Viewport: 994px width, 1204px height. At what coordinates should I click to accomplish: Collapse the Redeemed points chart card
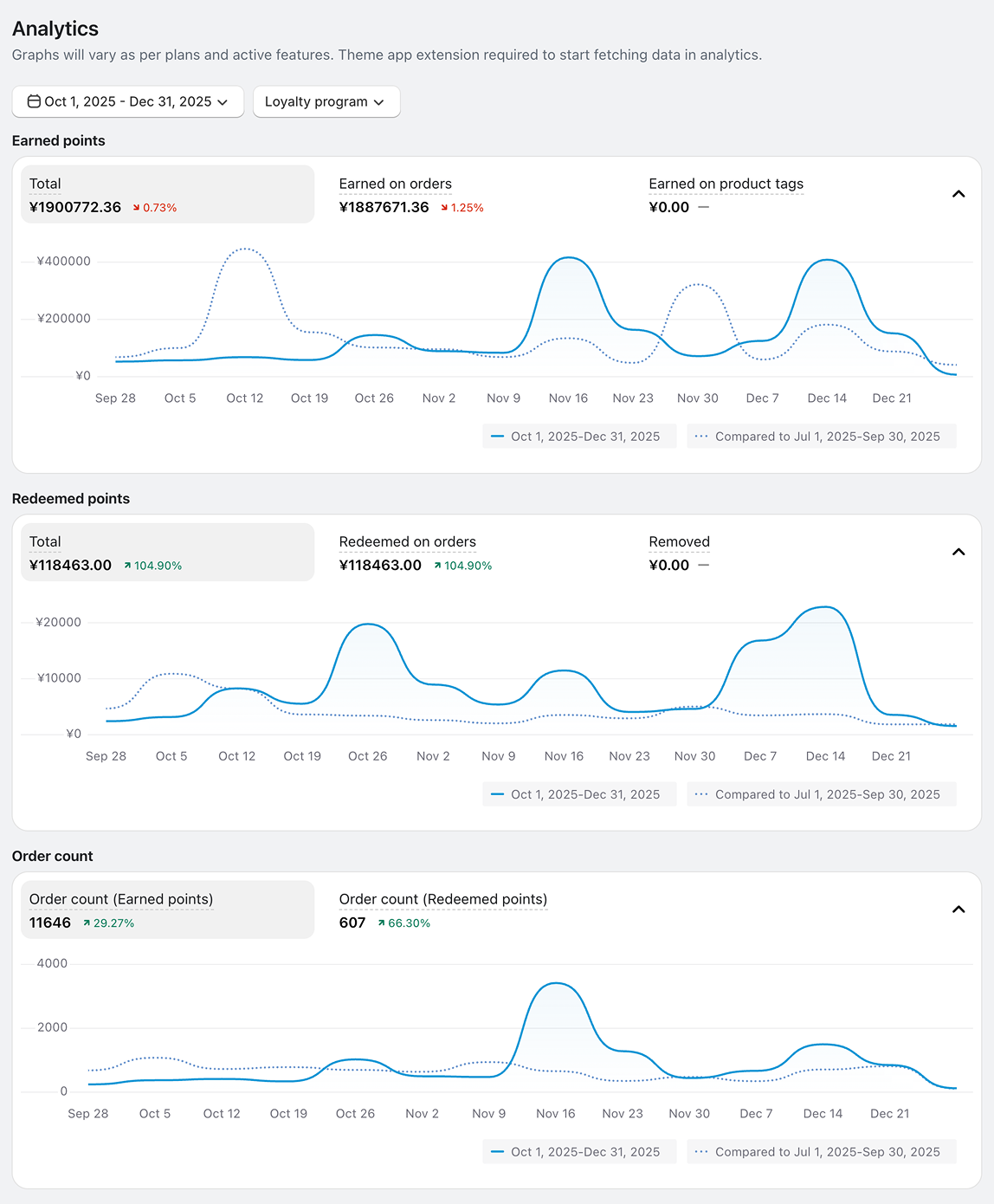pyautogui.click(x=958, y=552)
